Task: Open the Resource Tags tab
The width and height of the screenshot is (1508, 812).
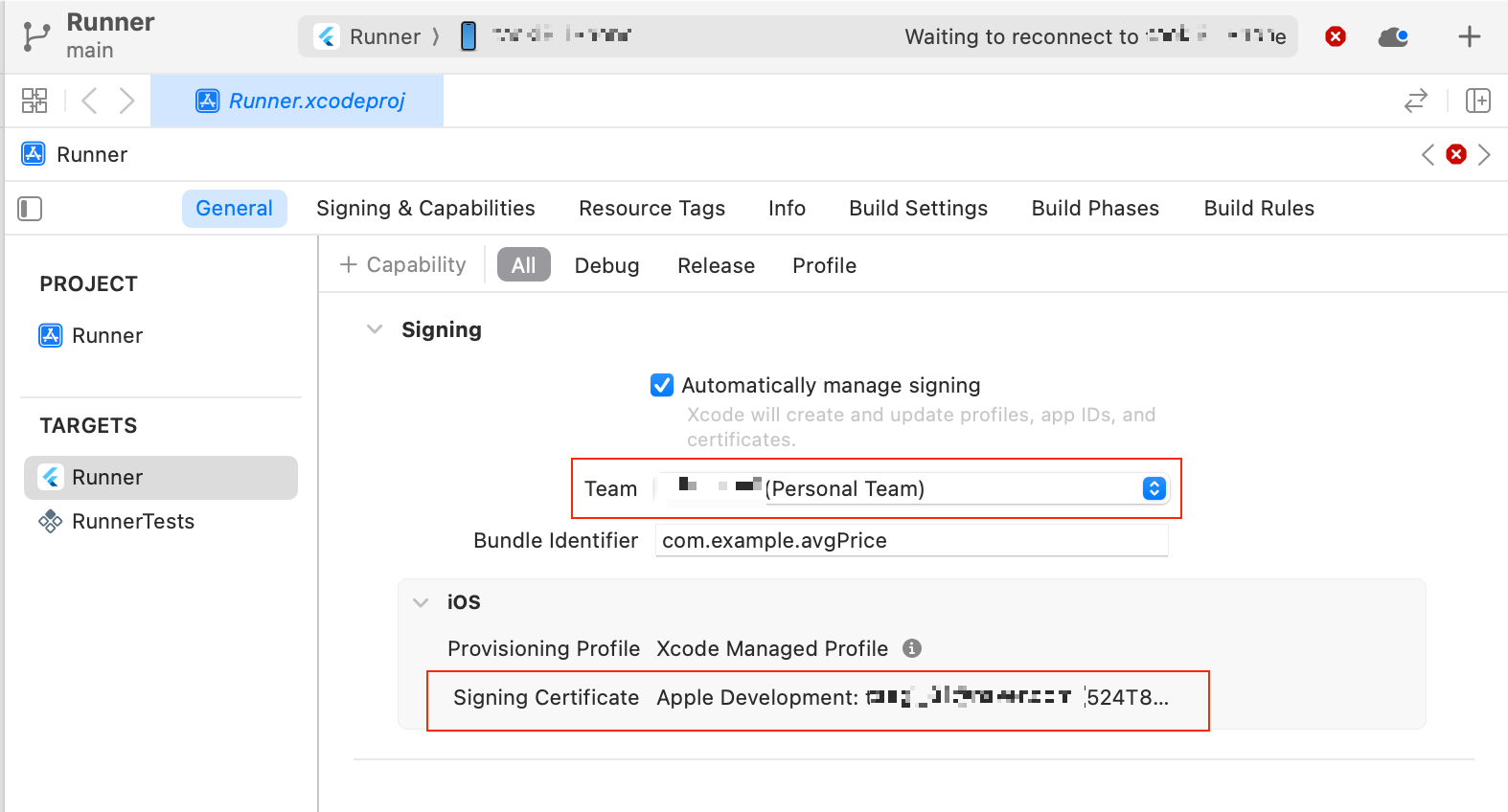Action: (651, 209)
